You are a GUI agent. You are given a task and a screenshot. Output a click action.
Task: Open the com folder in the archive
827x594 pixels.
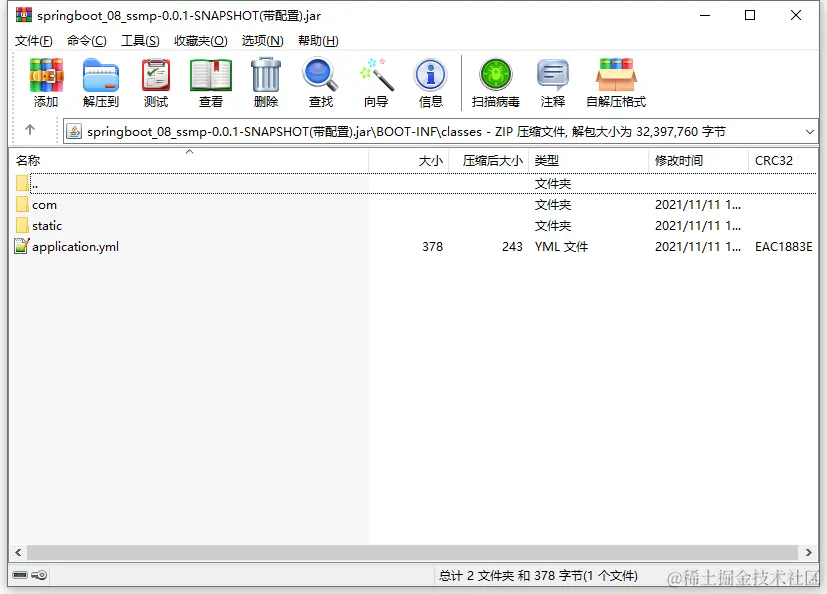tap(43, 204)
